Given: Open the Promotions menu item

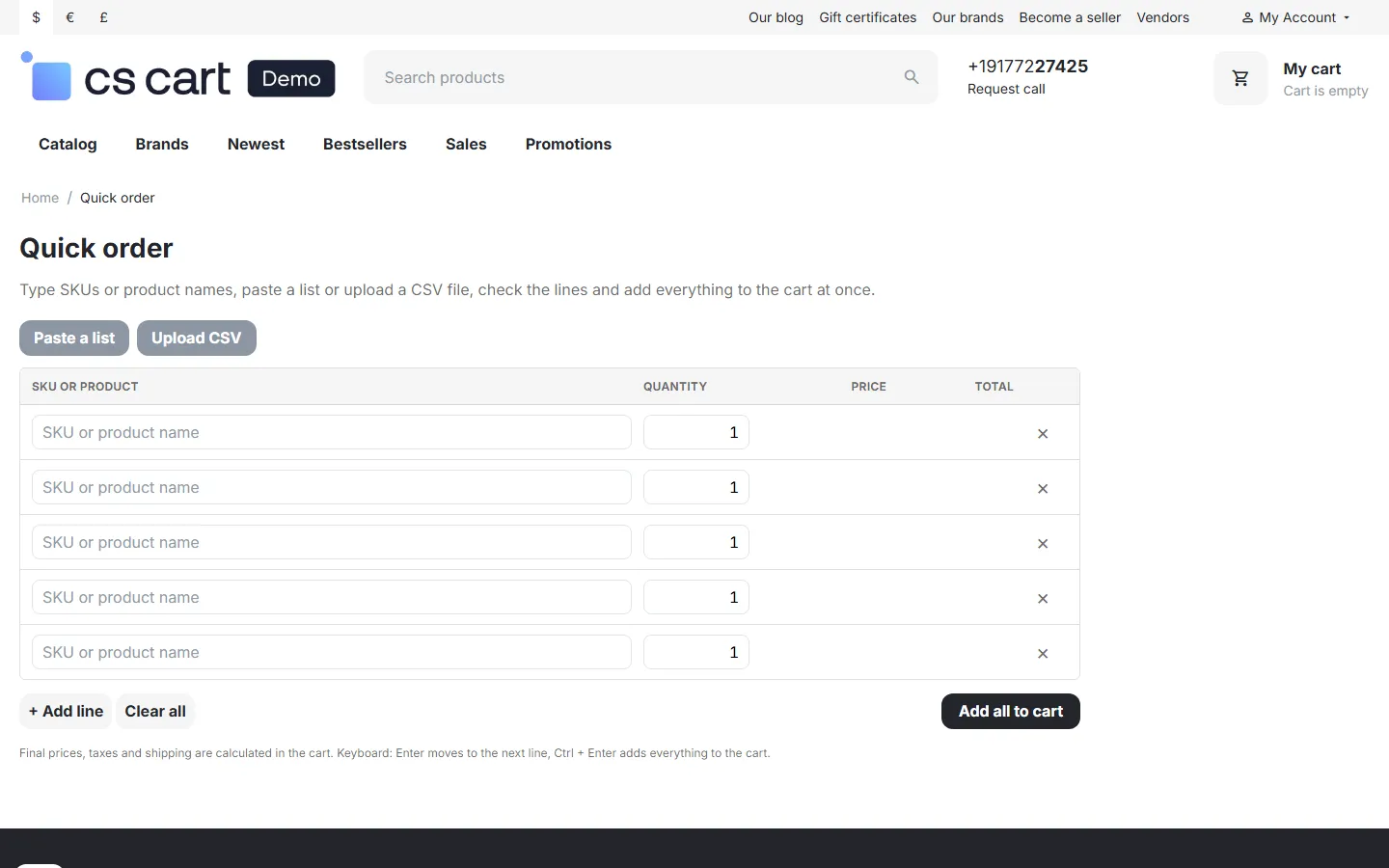Looking at the screenshot, I should pos(568,144).
